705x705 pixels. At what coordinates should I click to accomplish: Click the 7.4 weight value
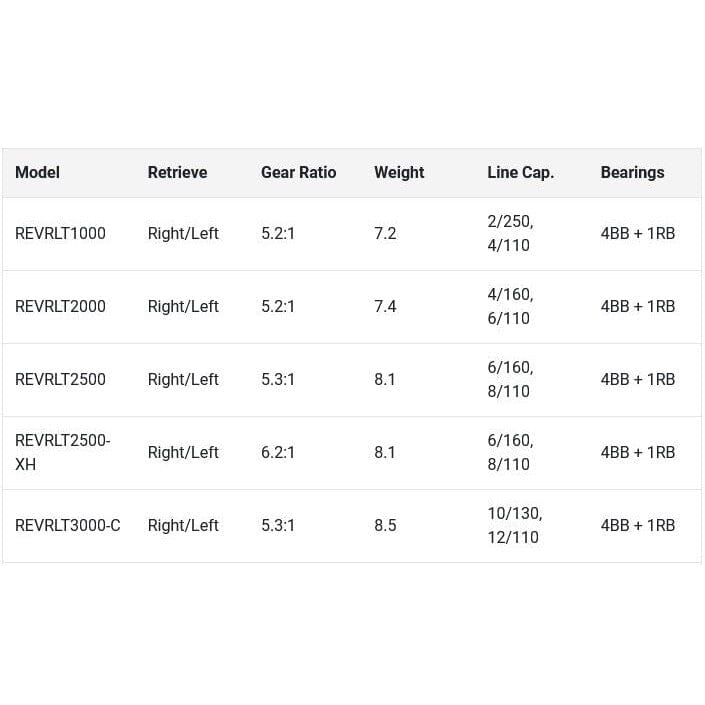pyautogui.click(x=385, y=306)
